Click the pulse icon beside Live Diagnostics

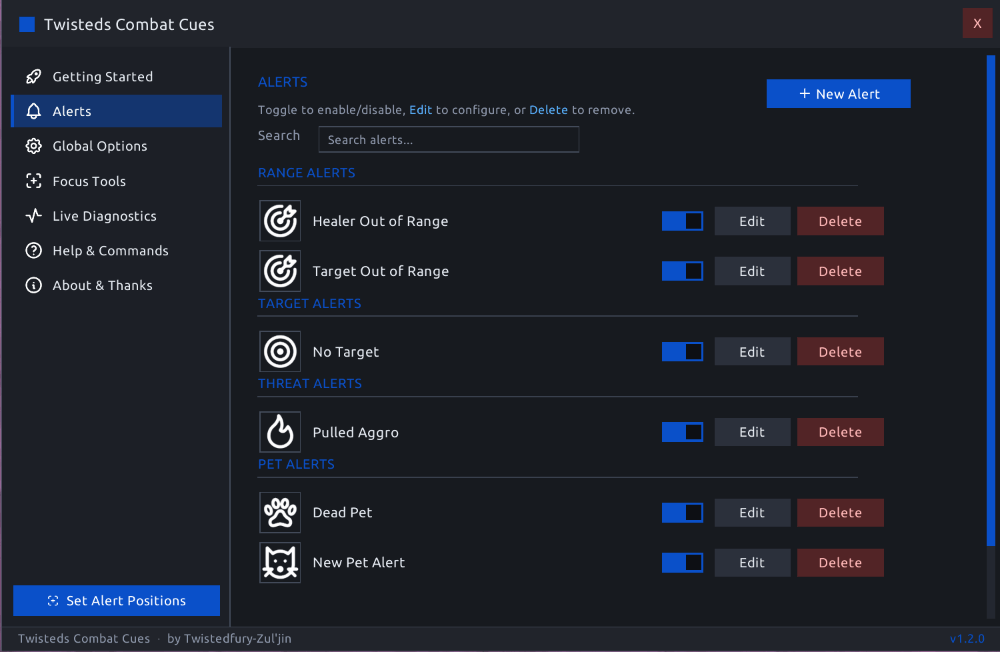coord(34,216)
